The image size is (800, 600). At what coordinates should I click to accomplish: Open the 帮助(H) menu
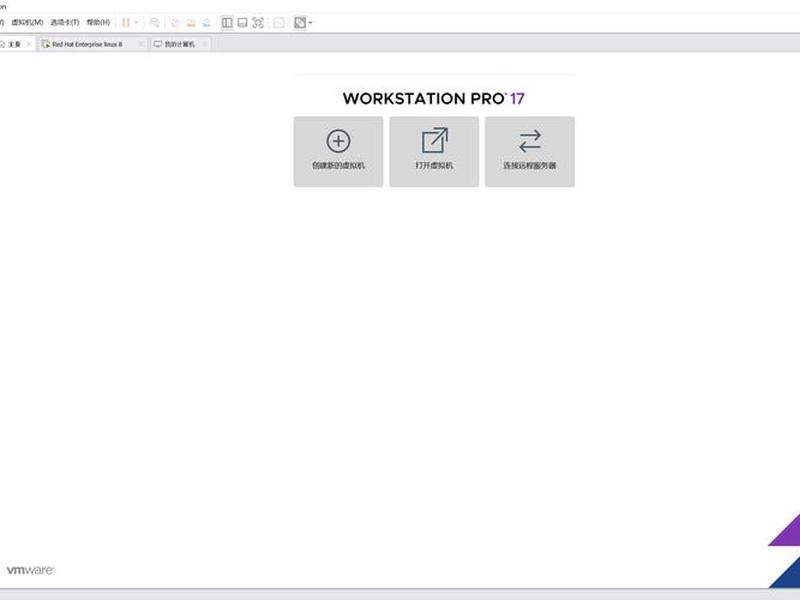pos(98,22)
